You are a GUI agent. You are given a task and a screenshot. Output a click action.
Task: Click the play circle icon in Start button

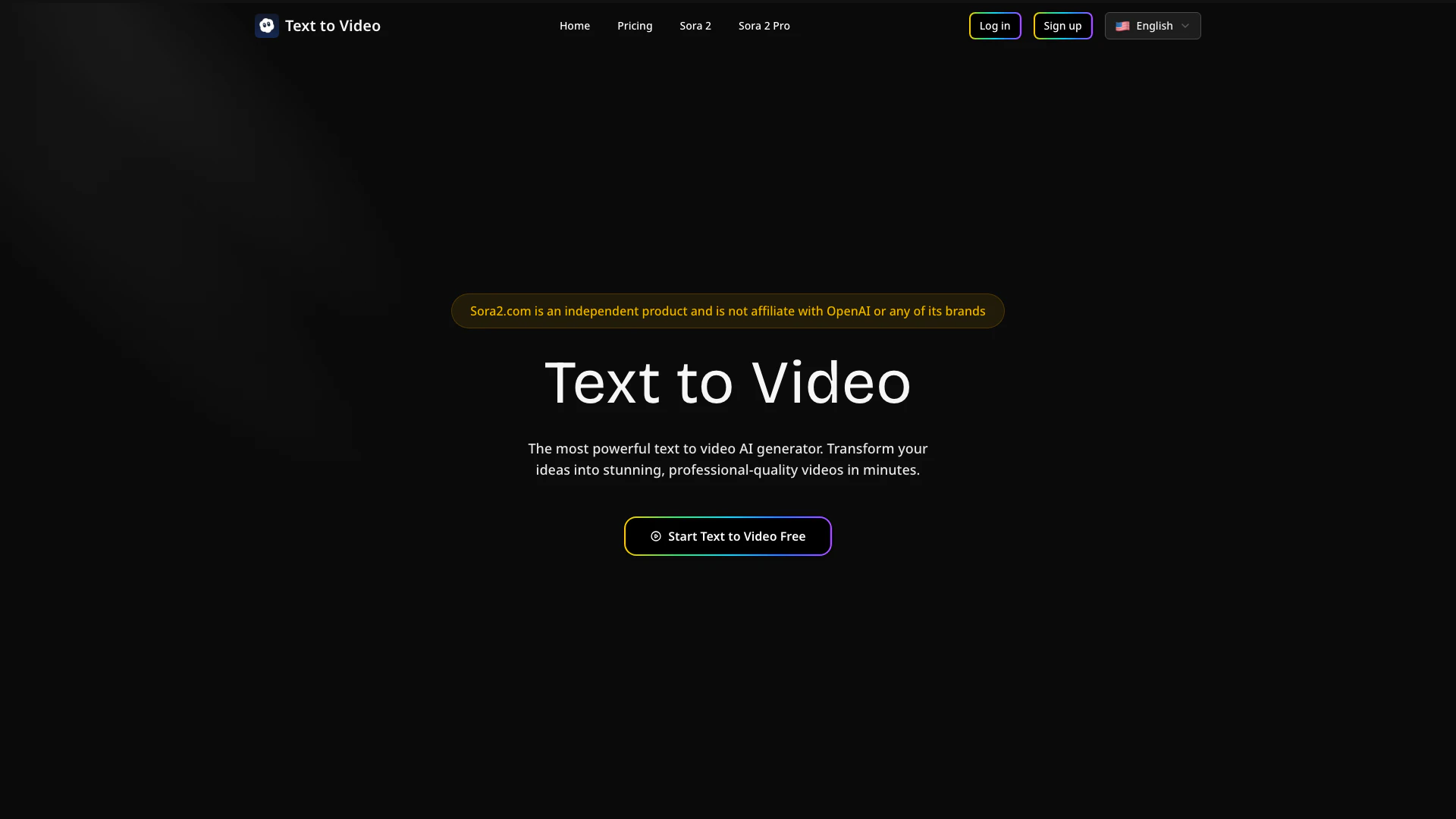(x=656, y=536)
